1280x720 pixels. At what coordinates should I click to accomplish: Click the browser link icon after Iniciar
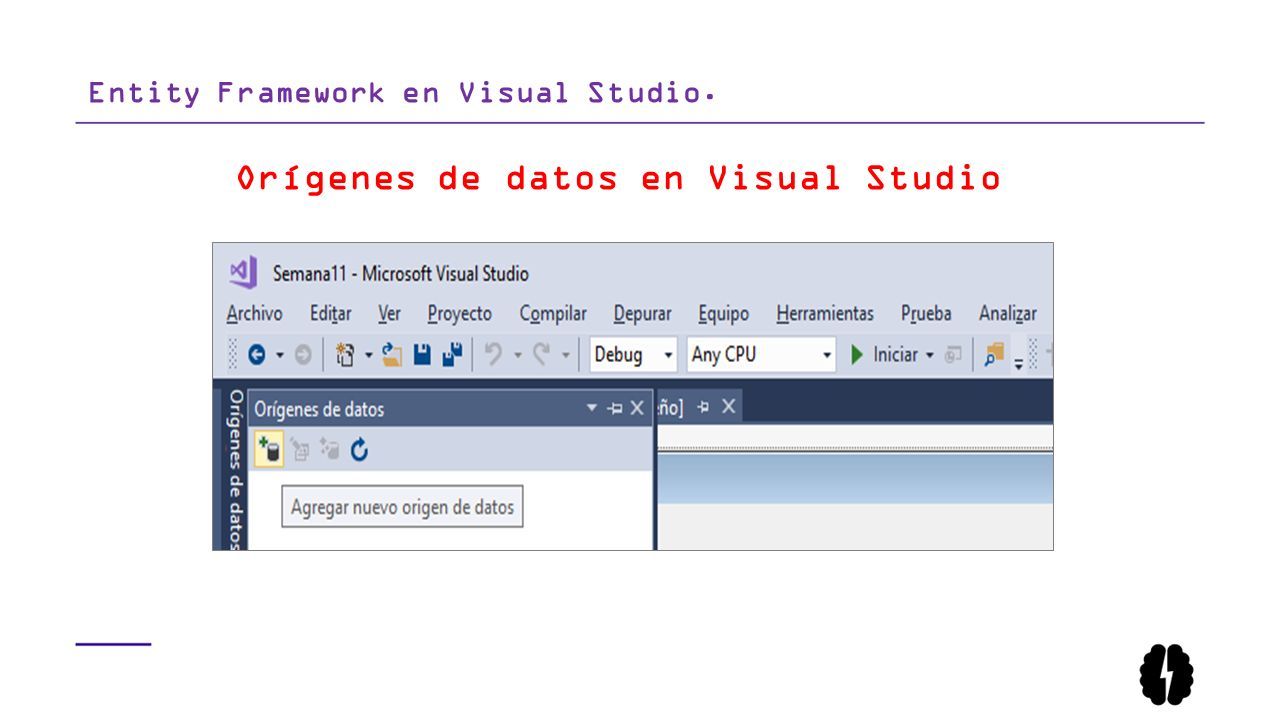coord(953,354)
